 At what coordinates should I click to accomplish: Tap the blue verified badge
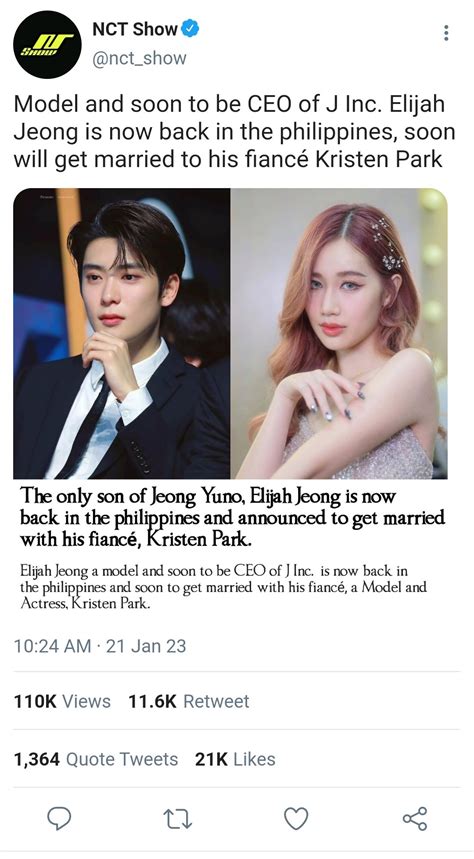point(190,28)
